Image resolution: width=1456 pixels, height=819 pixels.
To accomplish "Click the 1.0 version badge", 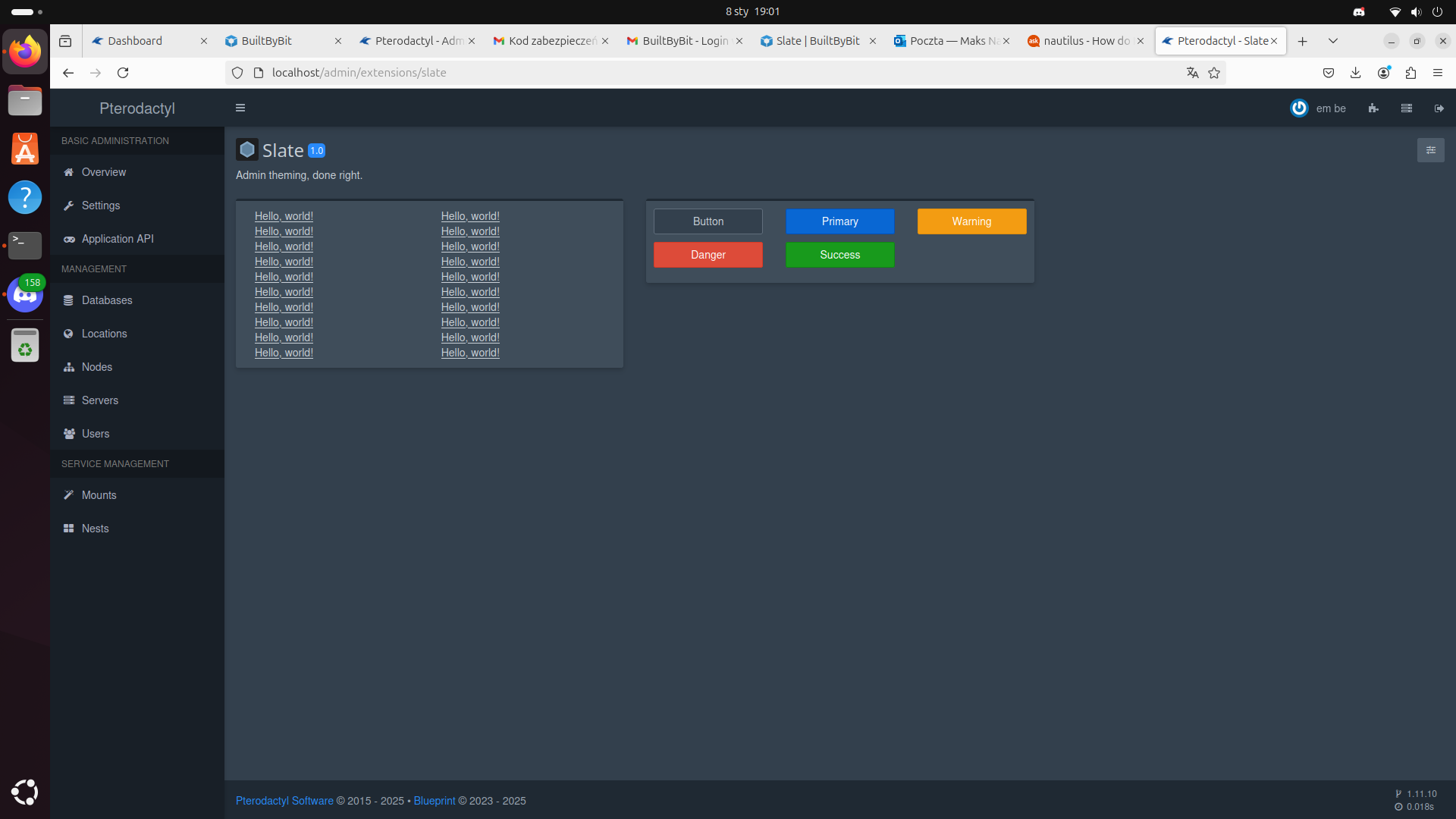I will (x=317, y=151).
